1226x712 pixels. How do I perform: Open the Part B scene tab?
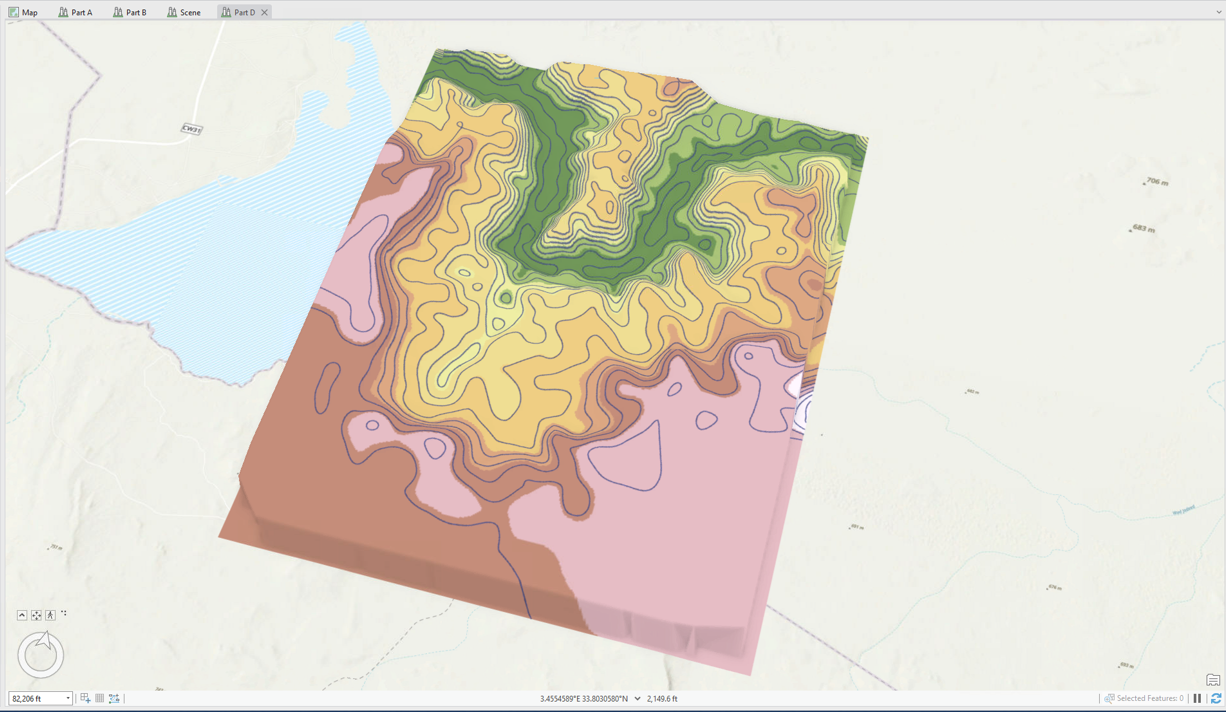click(130, 12)
